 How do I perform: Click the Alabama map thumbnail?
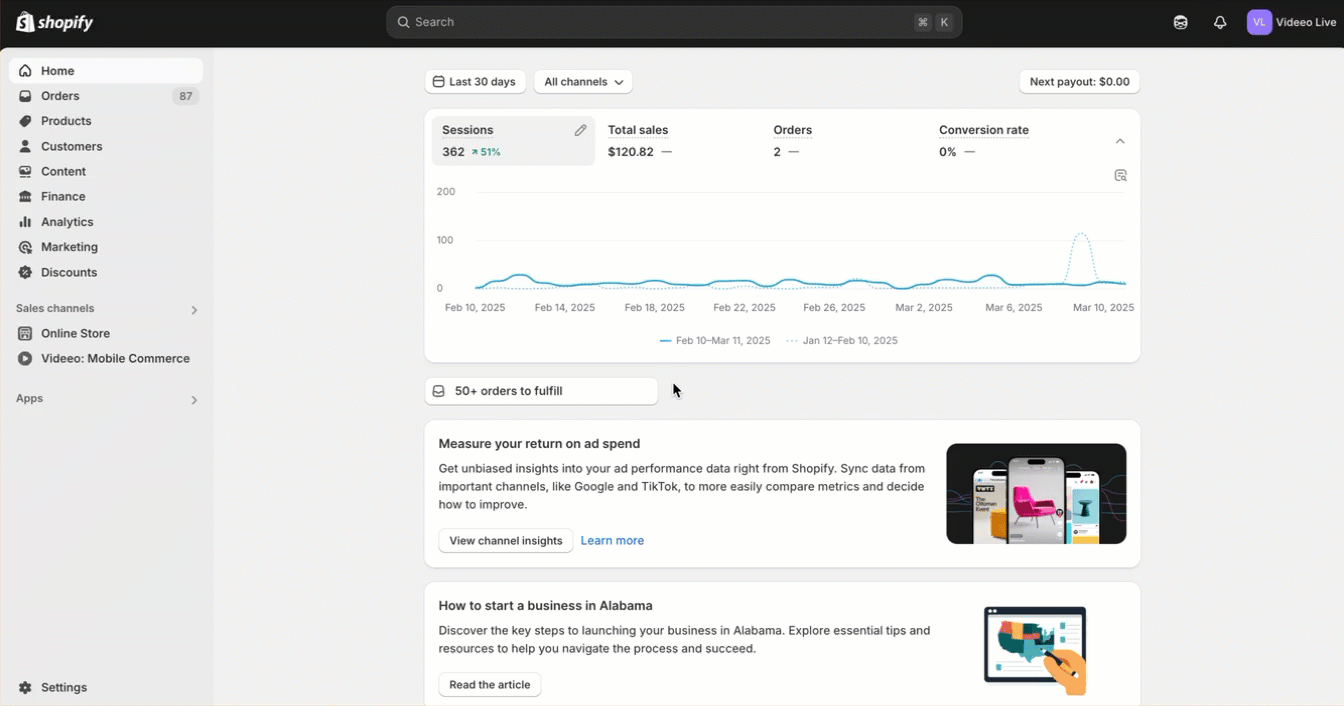pyautogui.click(x=1035, y=650)
